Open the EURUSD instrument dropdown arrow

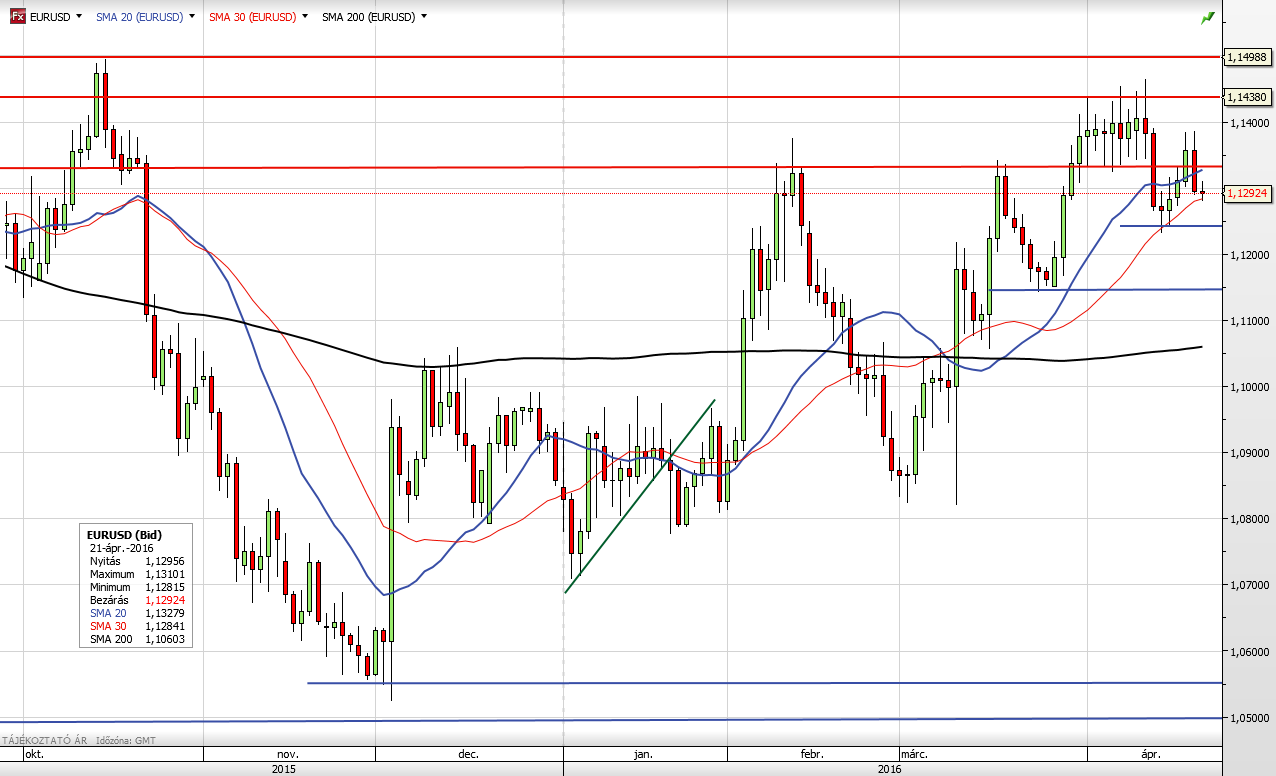tap(78, 18)
